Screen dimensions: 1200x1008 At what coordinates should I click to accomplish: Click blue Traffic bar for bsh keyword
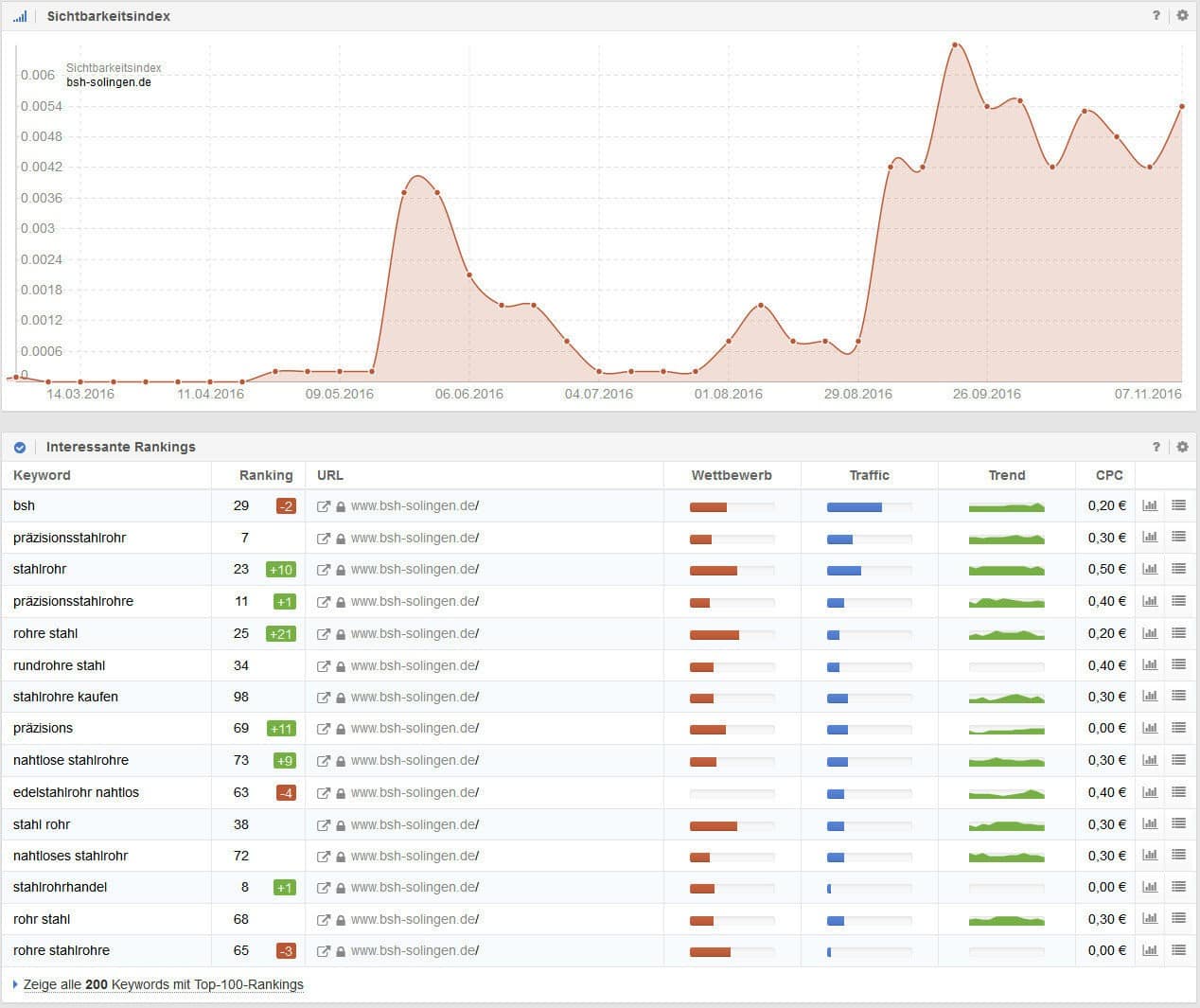pos(855,507)
